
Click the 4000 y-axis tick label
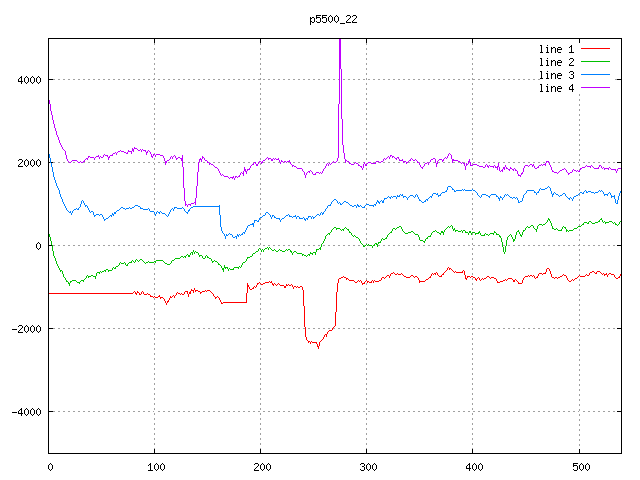[28, 80]
